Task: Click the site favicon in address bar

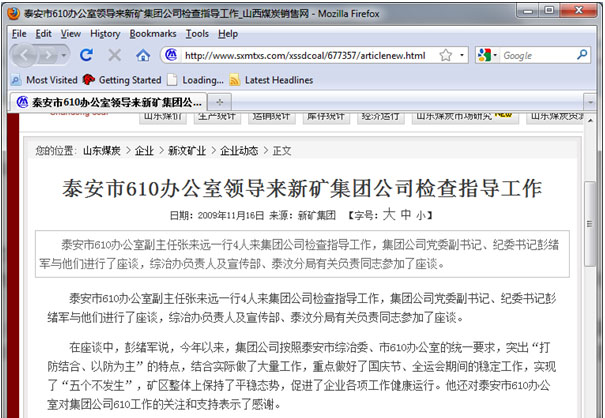Action: [x=171, y=55]
